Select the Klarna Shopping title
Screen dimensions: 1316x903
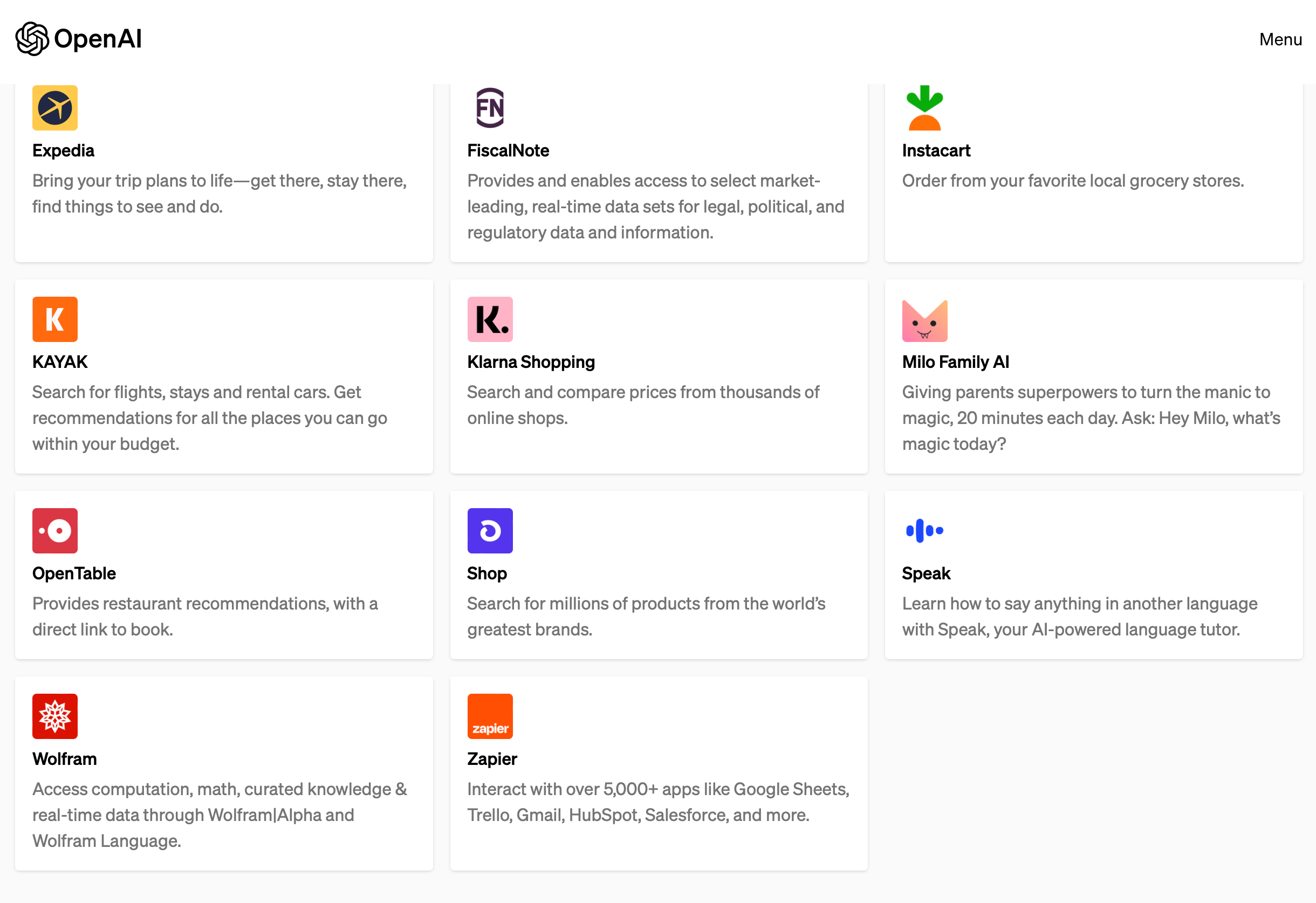(x=531, y=361)
